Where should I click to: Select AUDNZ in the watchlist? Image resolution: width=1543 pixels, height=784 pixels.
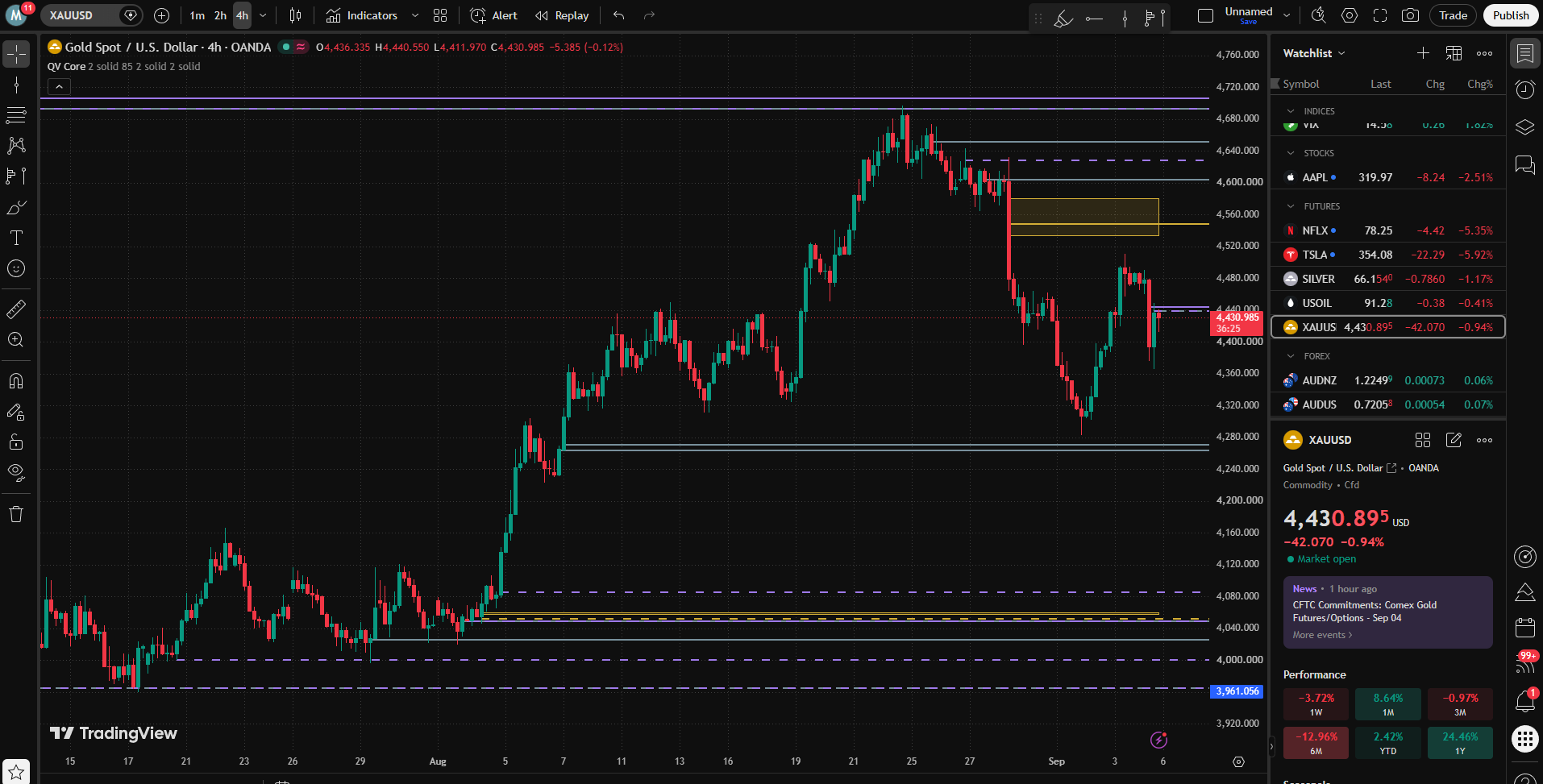(1388, 380)
